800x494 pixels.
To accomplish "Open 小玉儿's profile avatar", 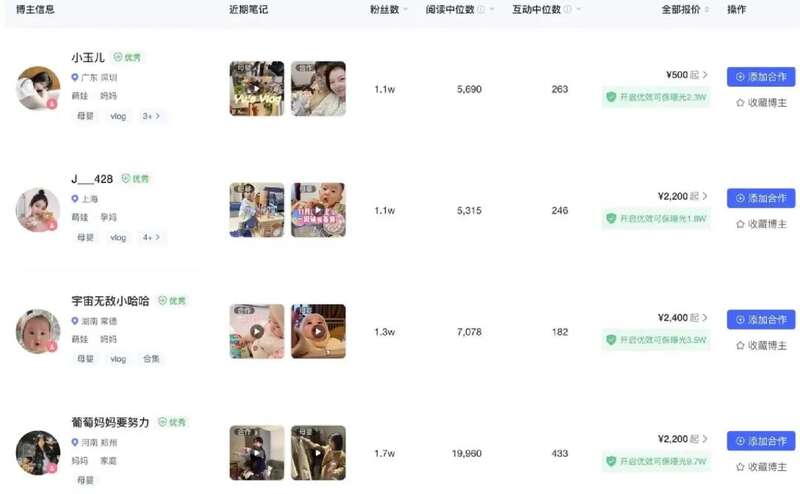I will tap(38, 88).
